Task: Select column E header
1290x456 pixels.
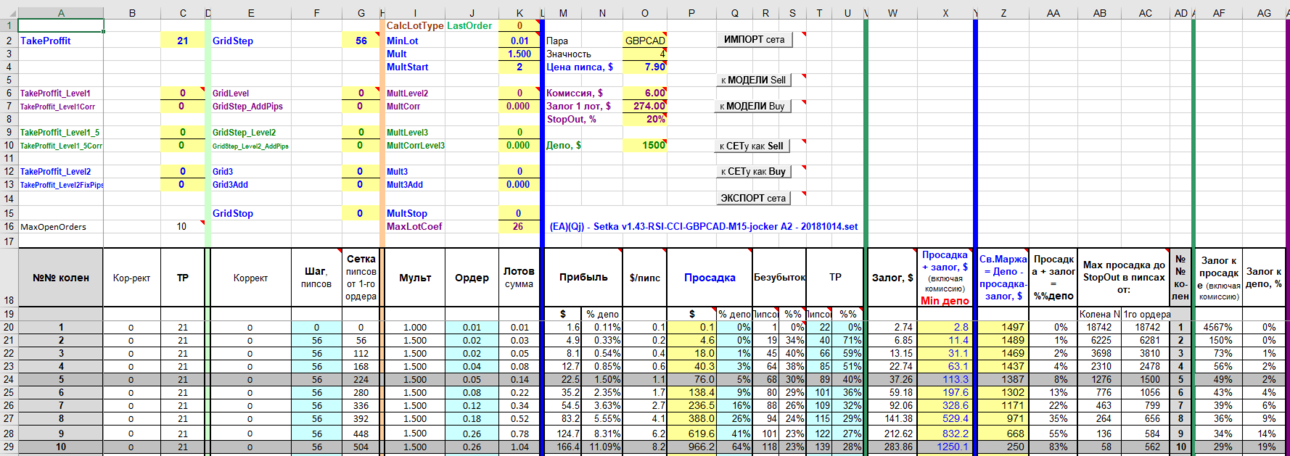Action: 250,12
